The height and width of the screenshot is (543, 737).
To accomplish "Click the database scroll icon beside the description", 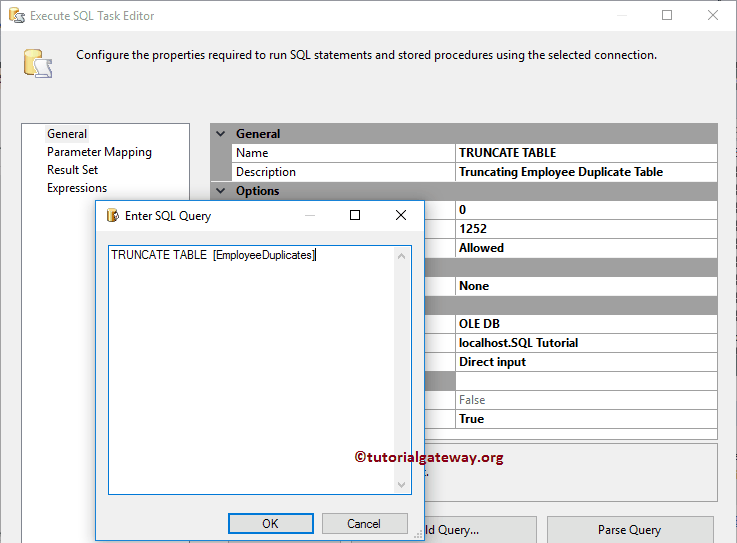I will (38, 63).
